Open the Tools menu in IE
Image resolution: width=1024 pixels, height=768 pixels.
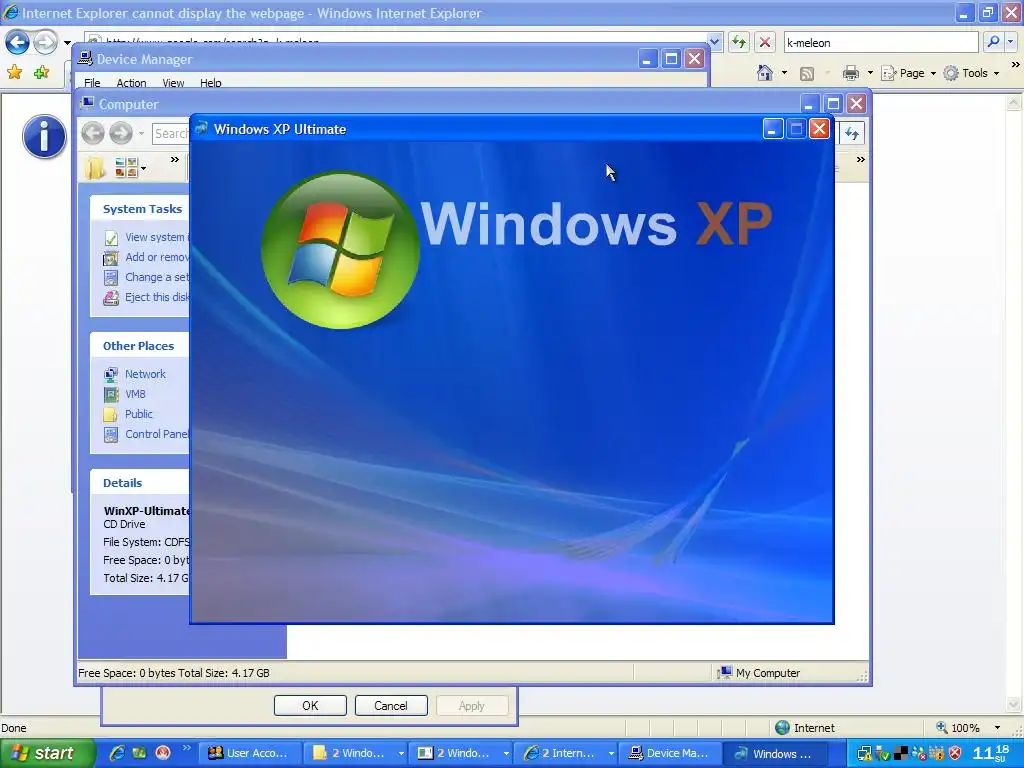pyautogui.click(x=972, y=73)
